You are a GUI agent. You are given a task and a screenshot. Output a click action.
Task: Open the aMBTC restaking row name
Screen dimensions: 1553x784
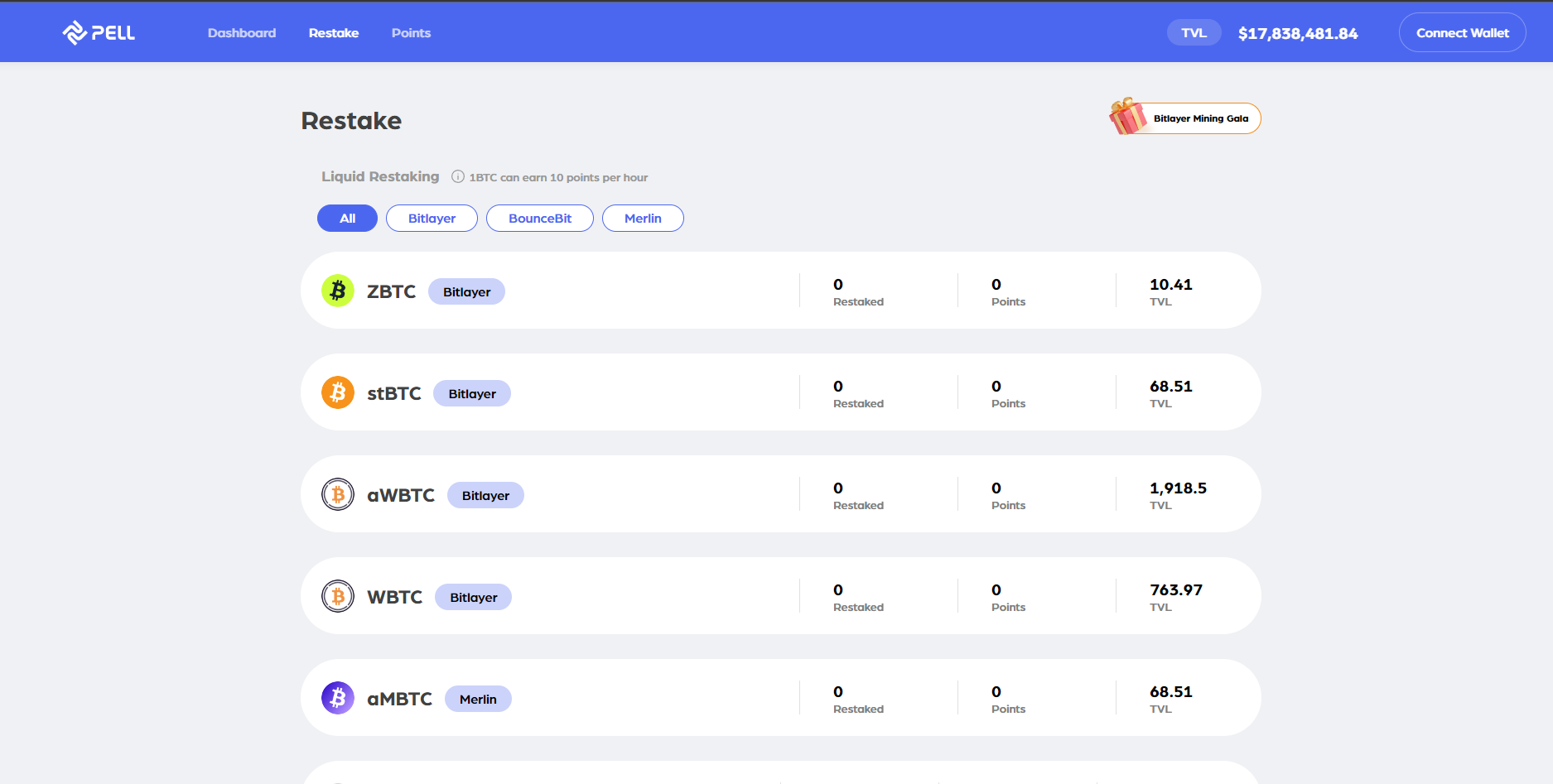(400, 699)
